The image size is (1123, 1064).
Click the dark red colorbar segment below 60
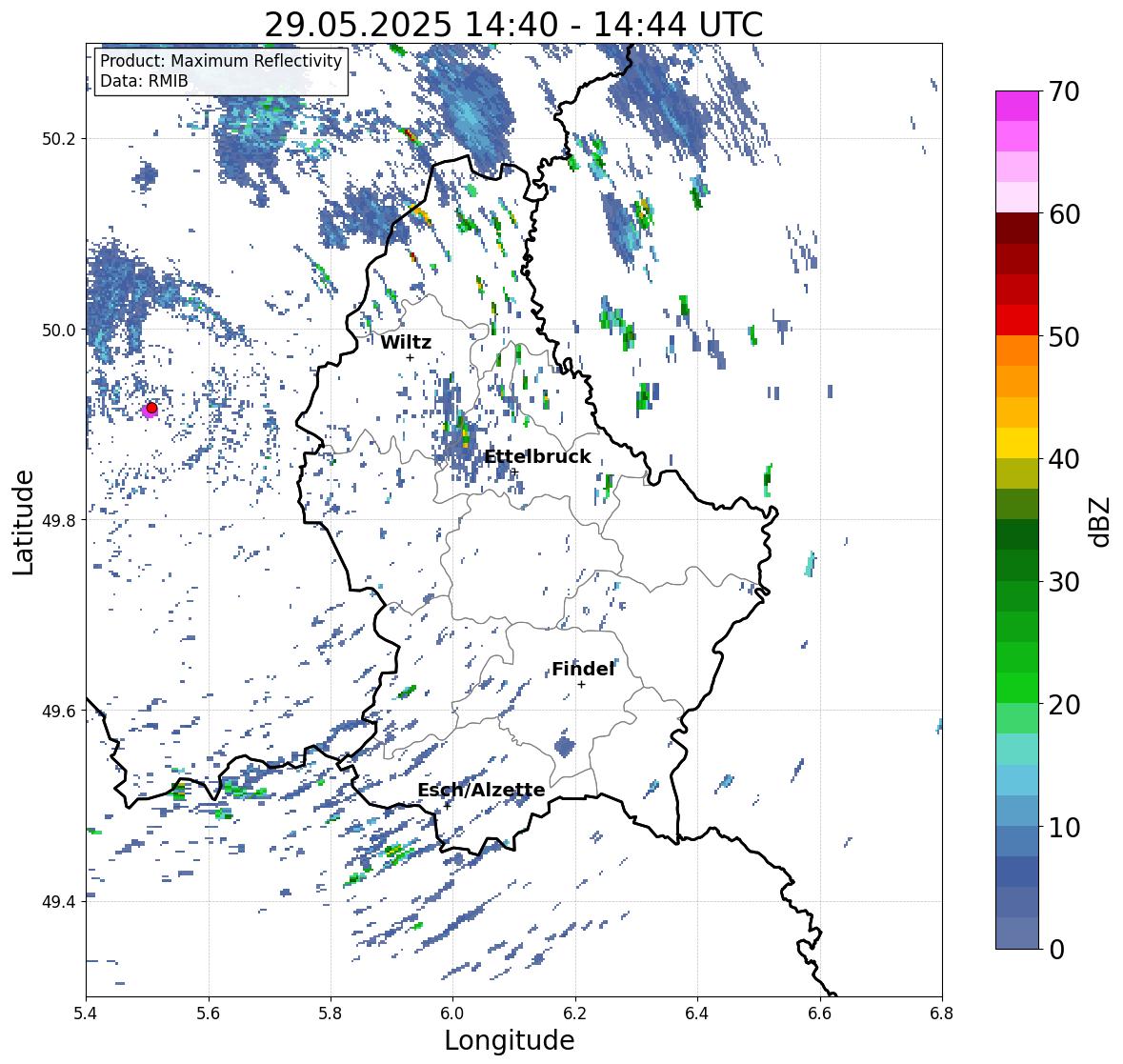point(1017,228)
